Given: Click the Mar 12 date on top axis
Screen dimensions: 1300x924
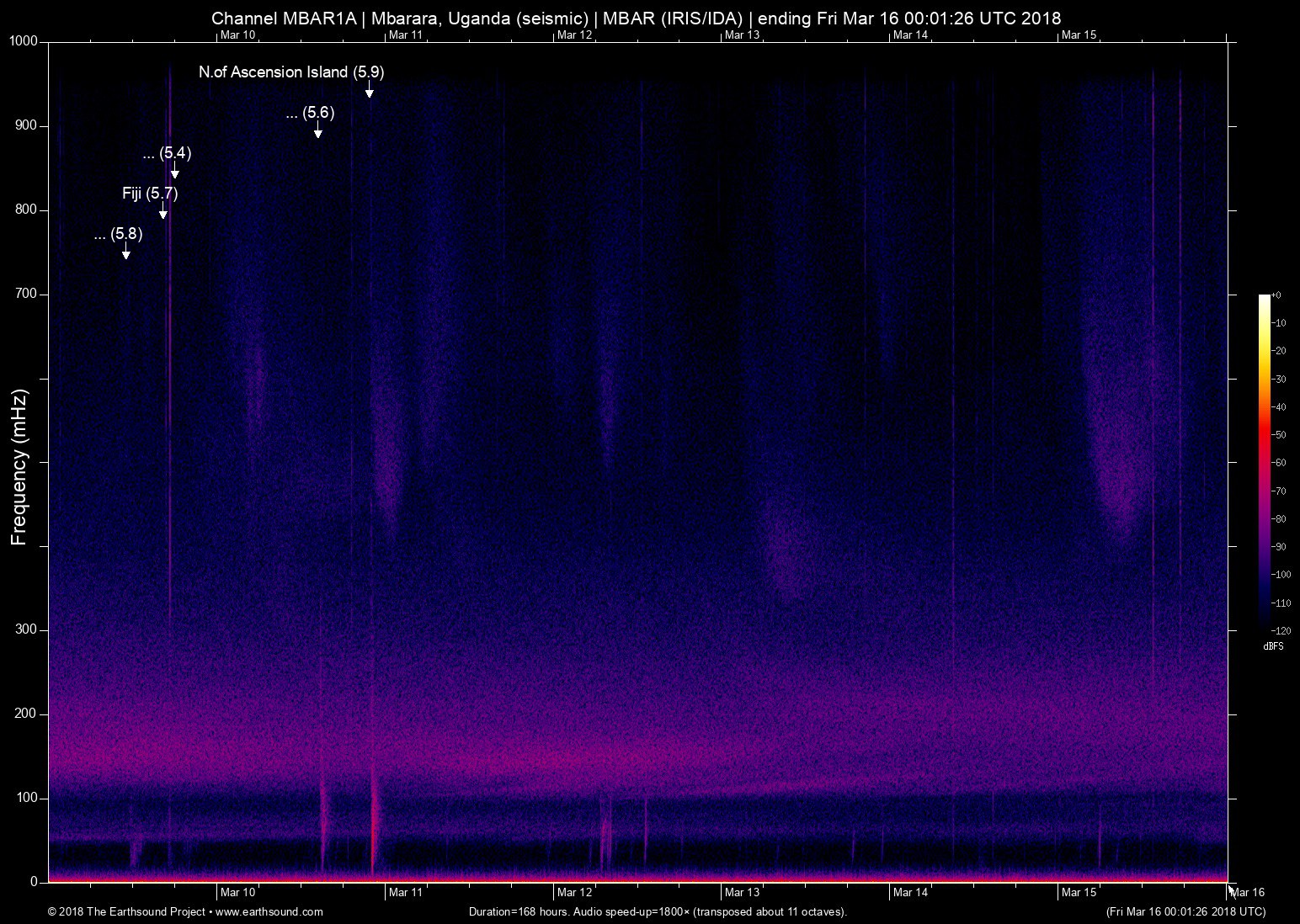Looking at the screenshot, I should [574, 35].
